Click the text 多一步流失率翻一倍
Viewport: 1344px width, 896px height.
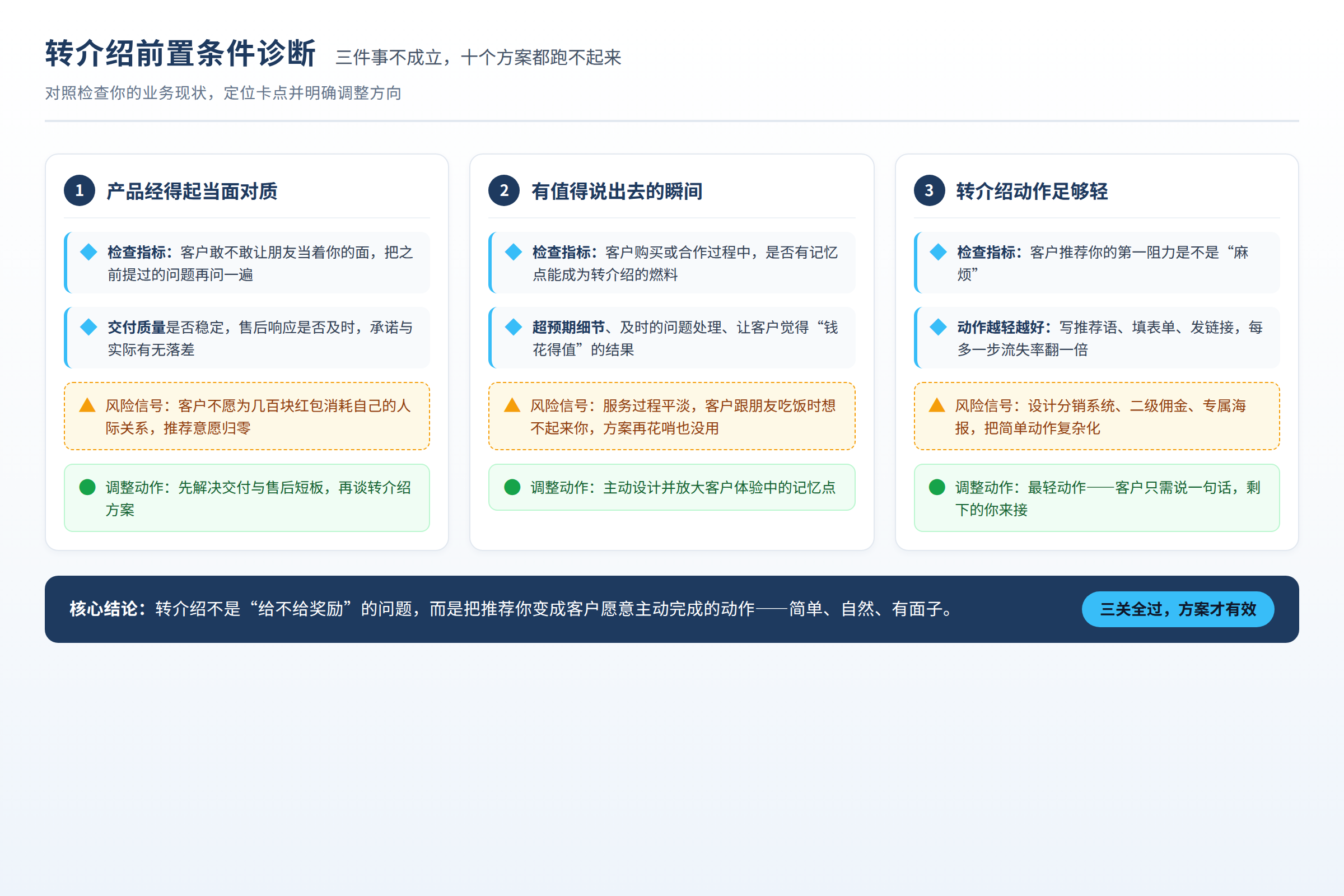click(1023, 349)
